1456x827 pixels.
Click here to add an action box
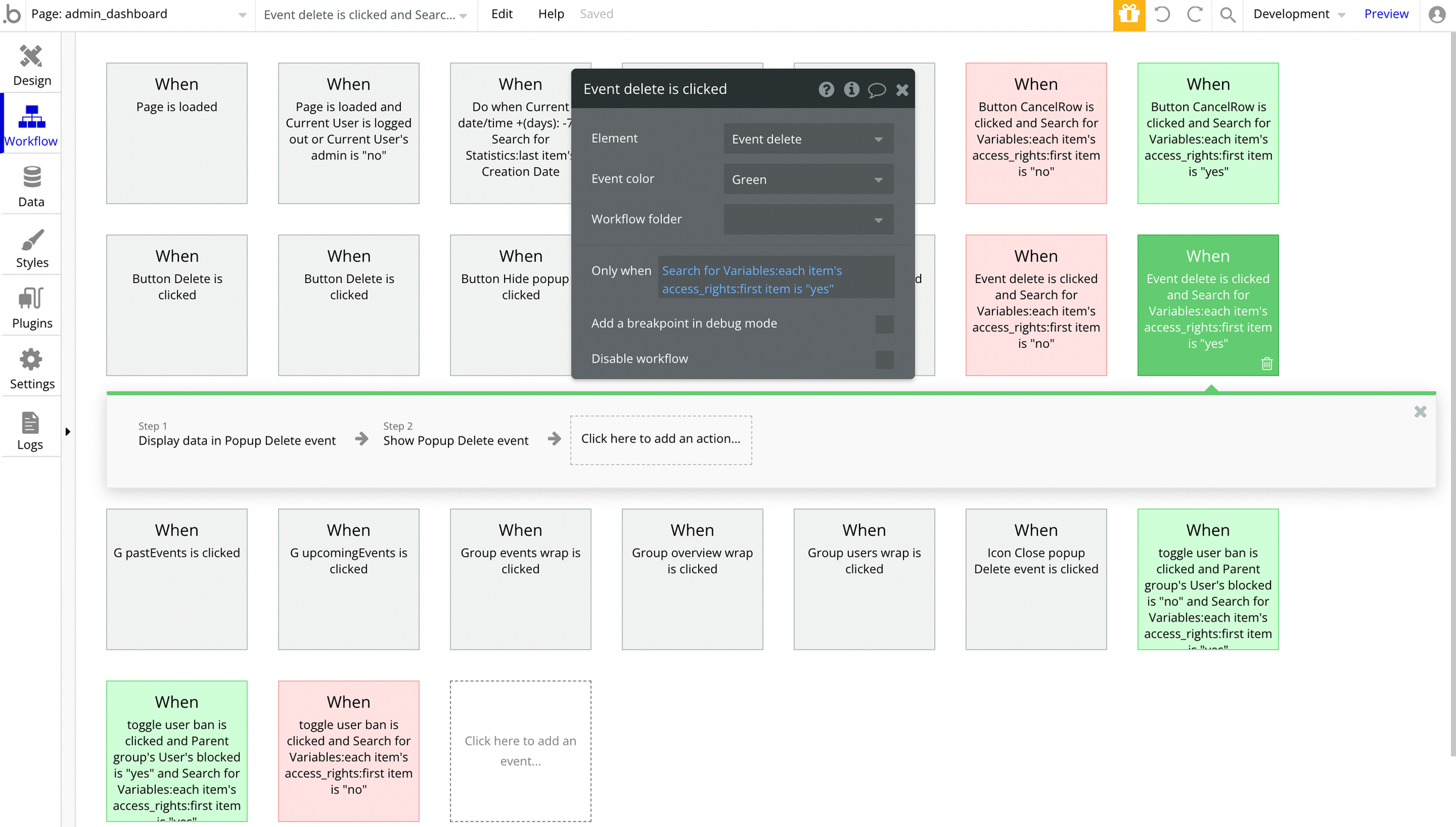(660, 439)
